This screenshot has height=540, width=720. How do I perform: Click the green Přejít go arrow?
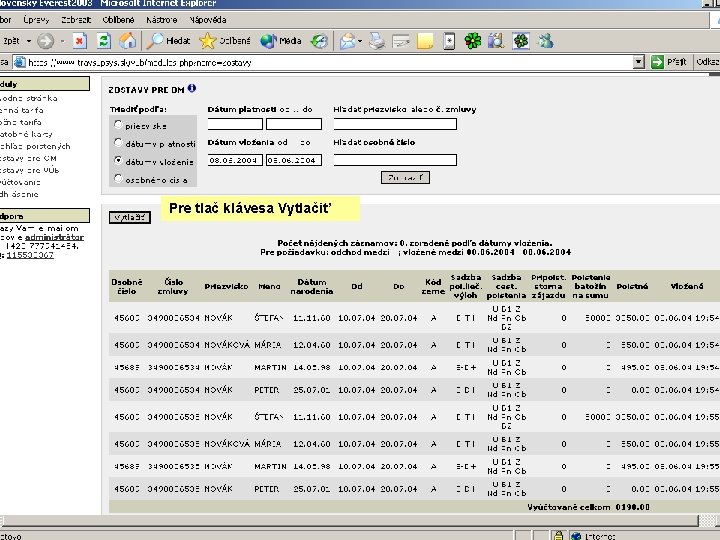point(658,62)
